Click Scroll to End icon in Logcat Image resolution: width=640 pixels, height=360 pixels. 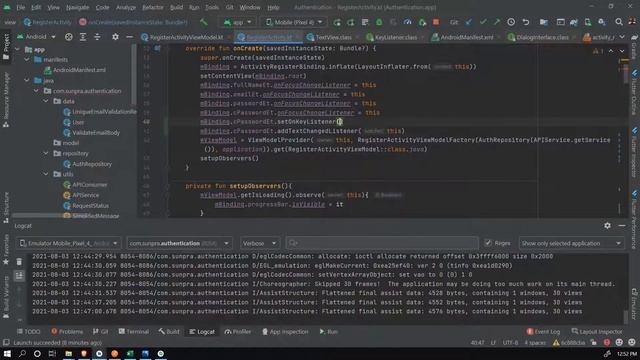tap(19, 276)
